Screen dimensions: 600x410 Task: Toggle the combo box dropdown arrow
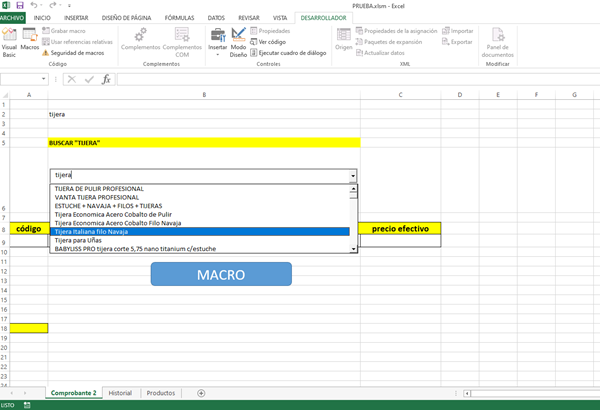[353, 176]
